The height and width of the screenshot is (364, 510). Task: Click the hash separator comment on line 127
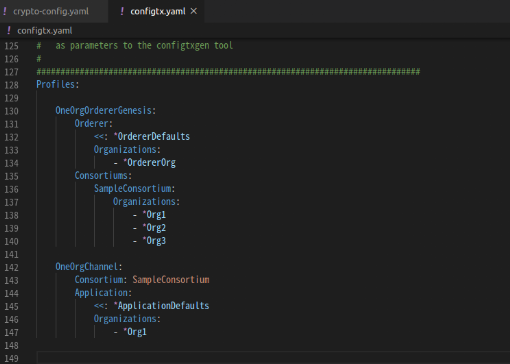(x=228, y=72)
